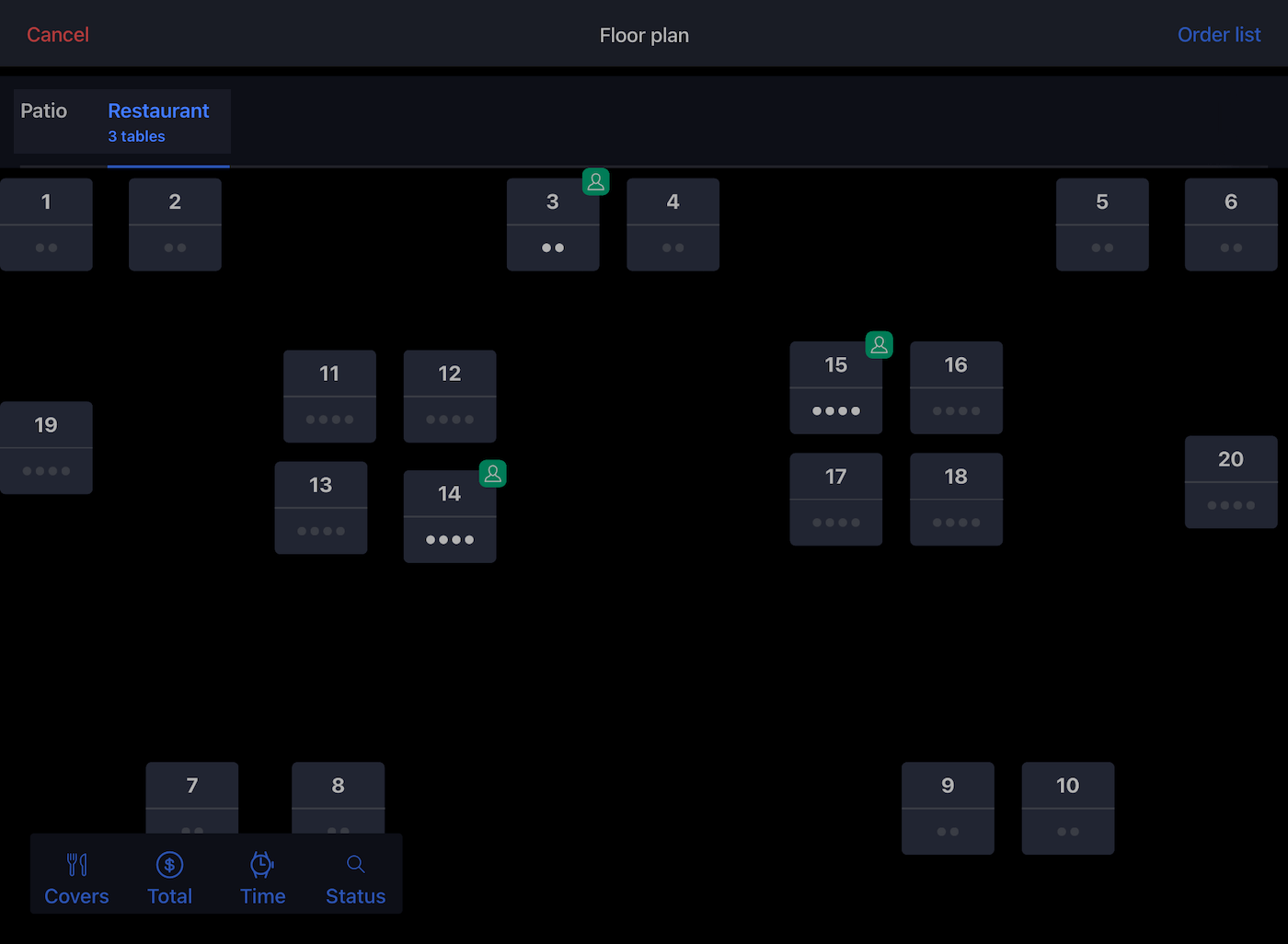
Task: Click the Covers fork and knife icon
Action: point(77,865)
